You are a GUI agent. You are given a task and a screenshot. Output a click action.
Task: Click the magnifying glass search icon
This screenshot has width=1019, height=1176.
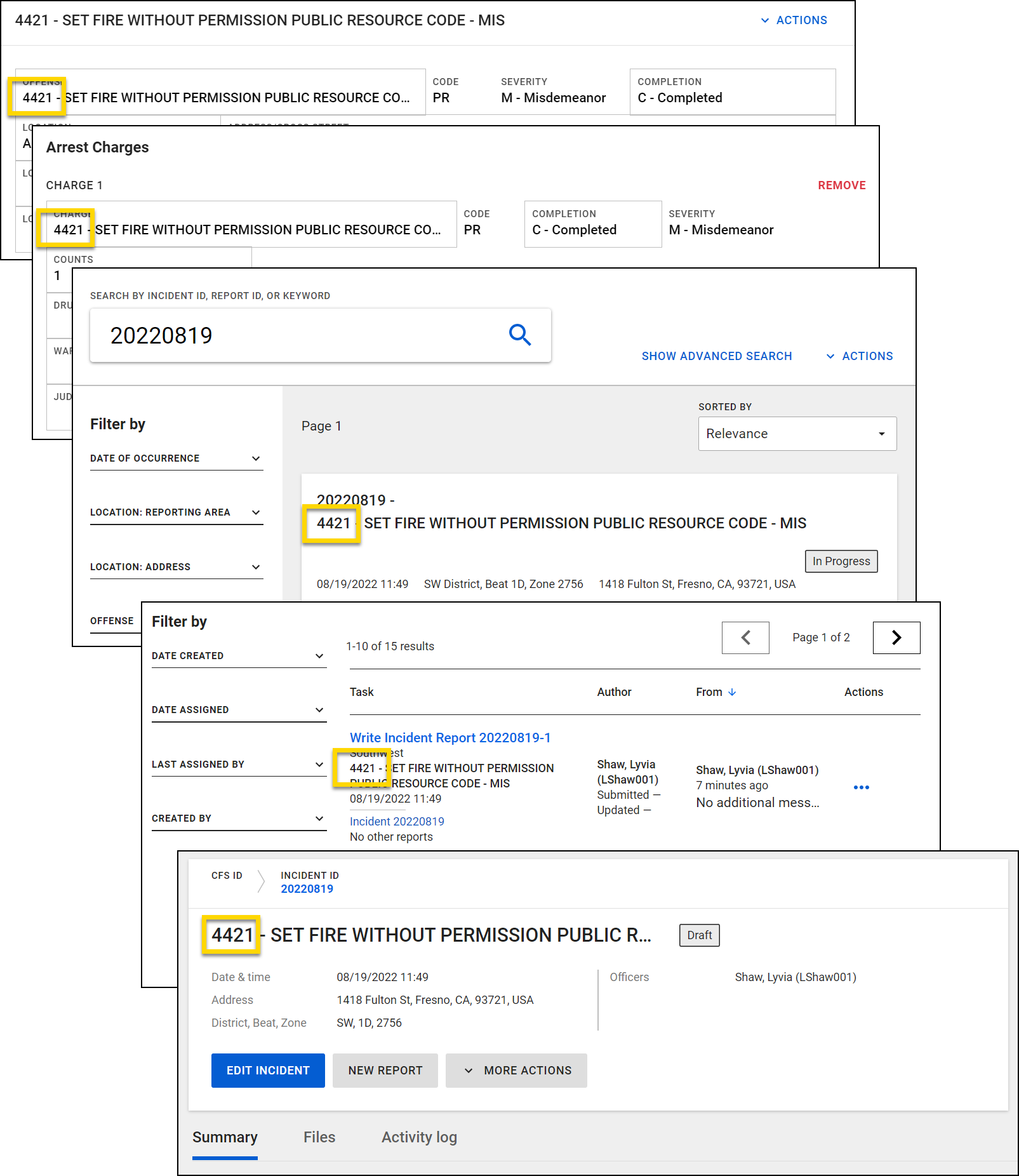click(519, 335)
